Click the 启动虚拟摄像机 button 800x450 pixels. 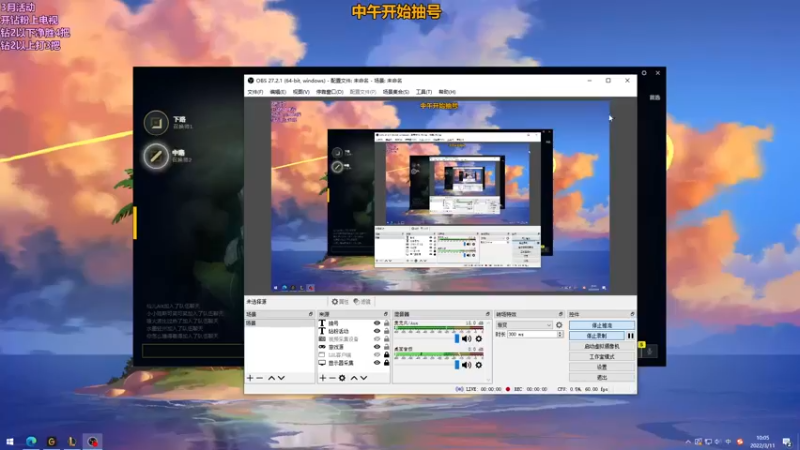(602, 346)
